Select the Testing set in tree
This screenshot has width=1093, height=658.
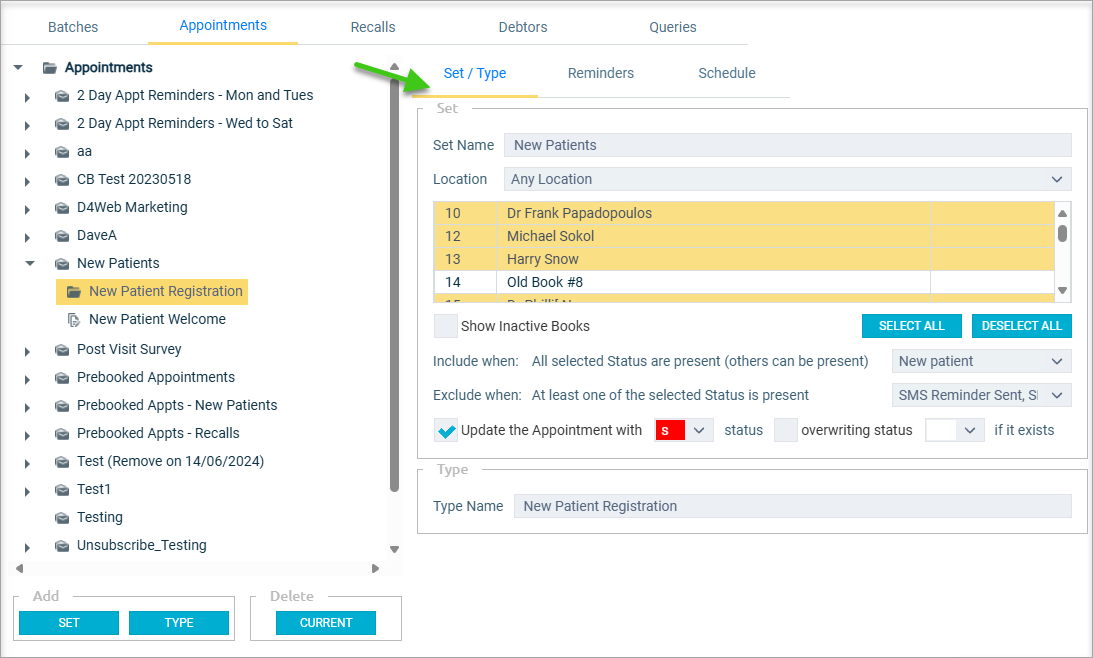pyautogui.click(x=100, y=517)
